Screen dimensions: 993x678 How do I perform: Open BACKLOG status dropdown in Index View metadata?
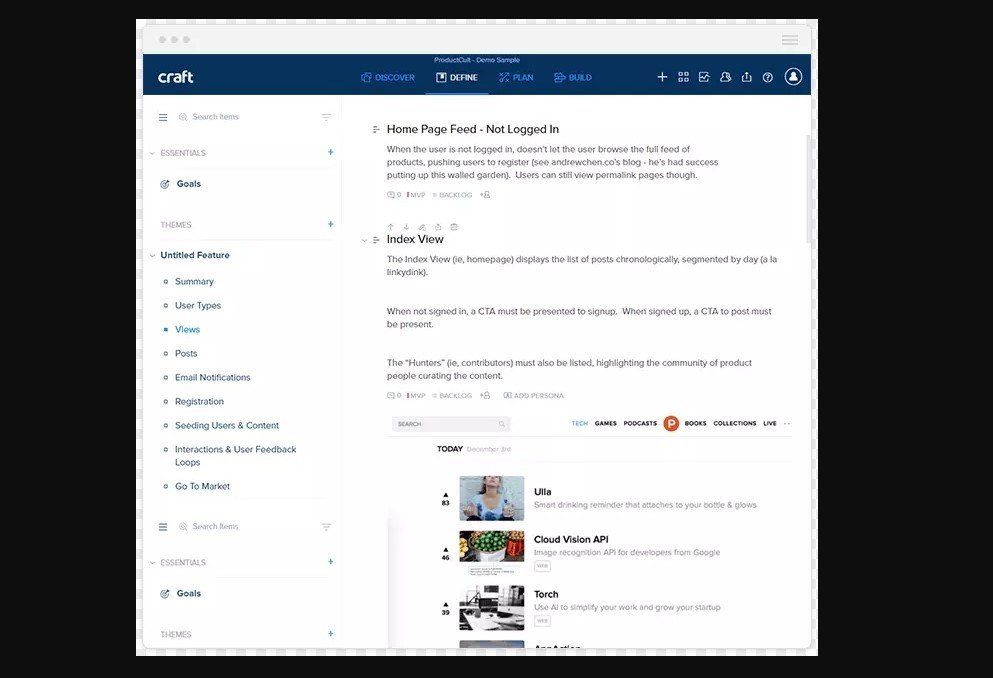coord(452,396)
